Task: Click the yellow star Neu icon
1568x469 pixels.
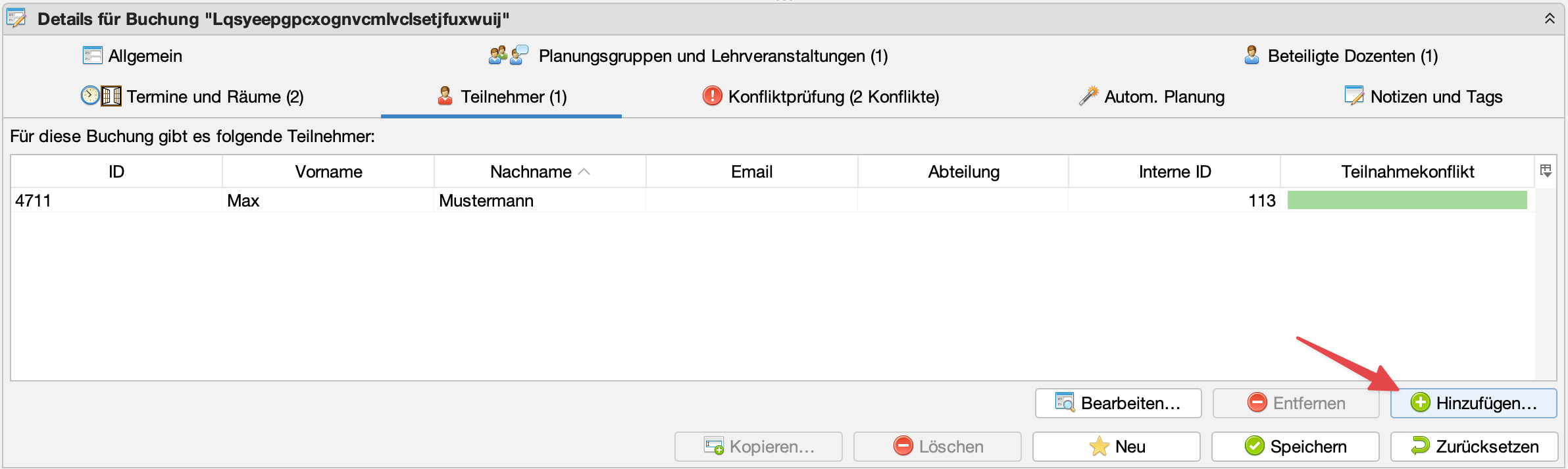Action: (x=1099, y=446)
